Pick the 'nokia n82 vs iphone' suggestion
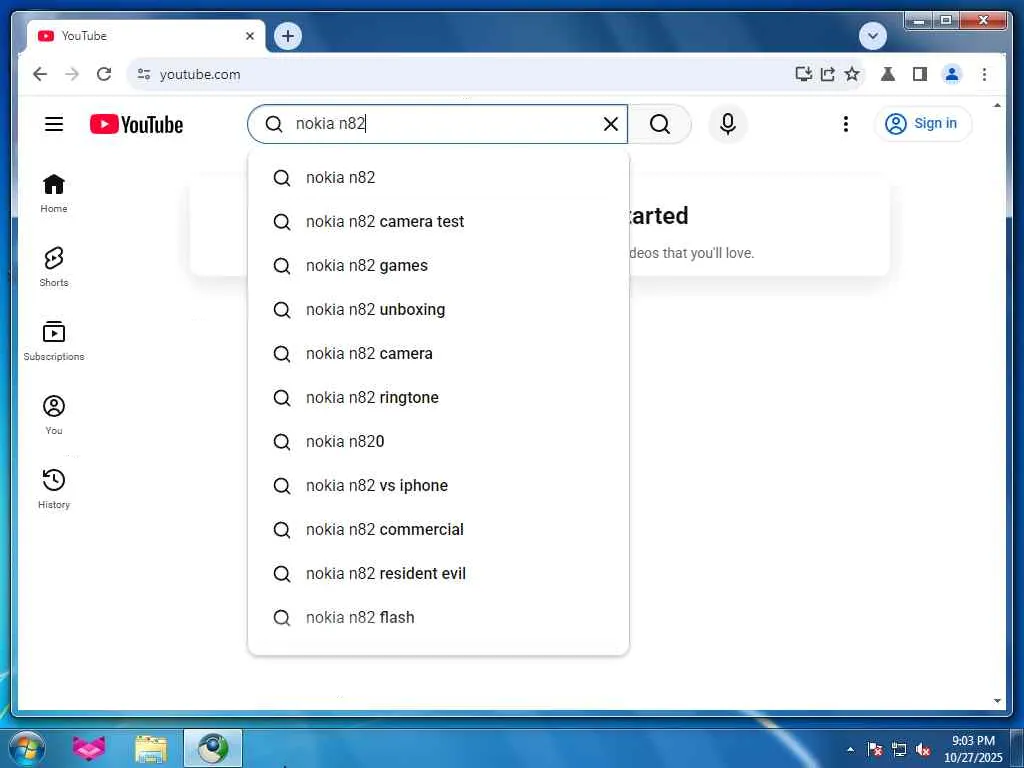This screenshot has width=1024, height=768. 438,486
